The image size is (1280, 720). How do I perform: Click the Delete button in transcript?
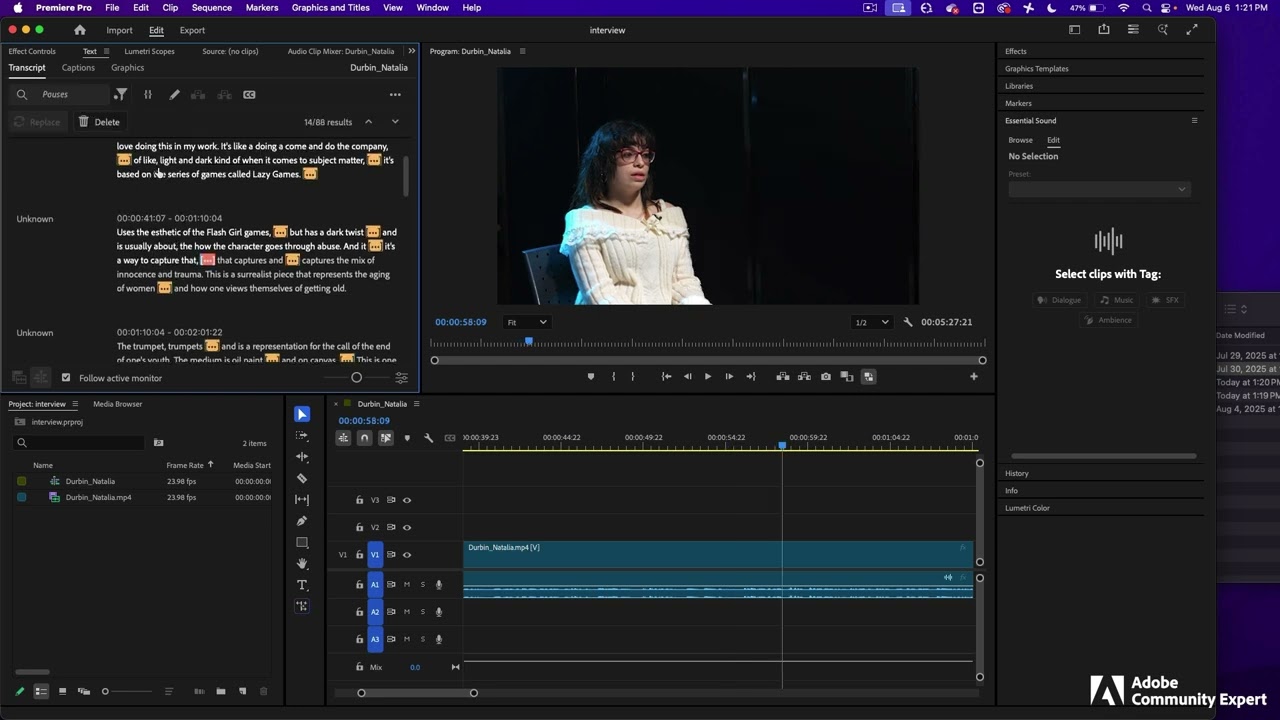coord(99,122)
